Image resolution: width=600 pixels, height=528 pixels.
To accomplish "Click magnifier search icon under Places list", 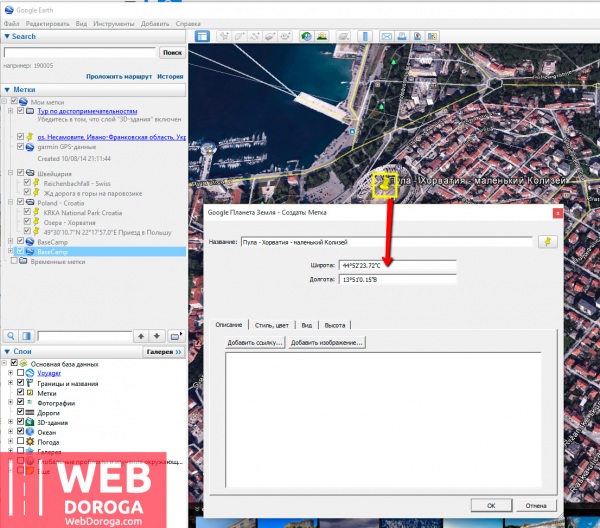I will point(11,336).
